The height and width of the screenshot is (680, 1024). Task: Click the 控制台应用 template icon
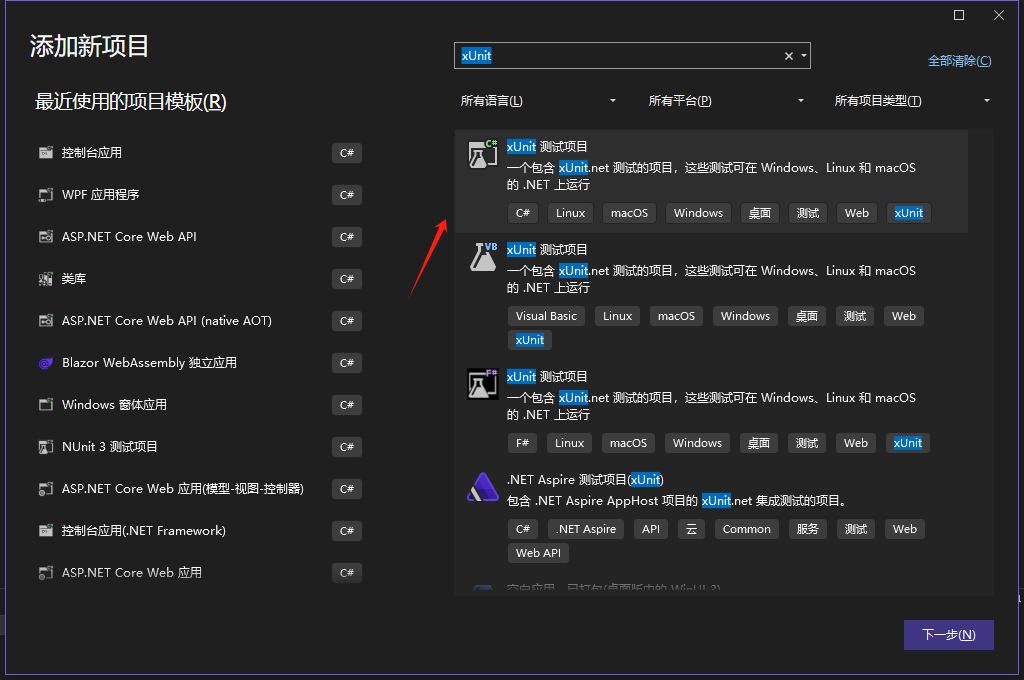46,153
